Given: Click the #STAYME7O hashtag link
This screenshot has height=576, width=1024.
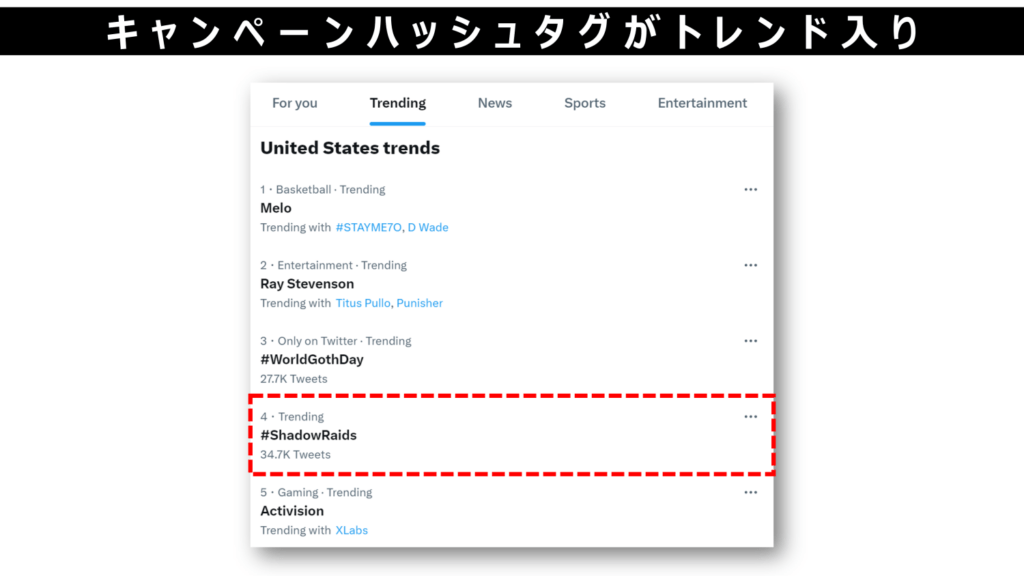Looking at the screenshot, I should pyautogui.click(x=368, y=227).
